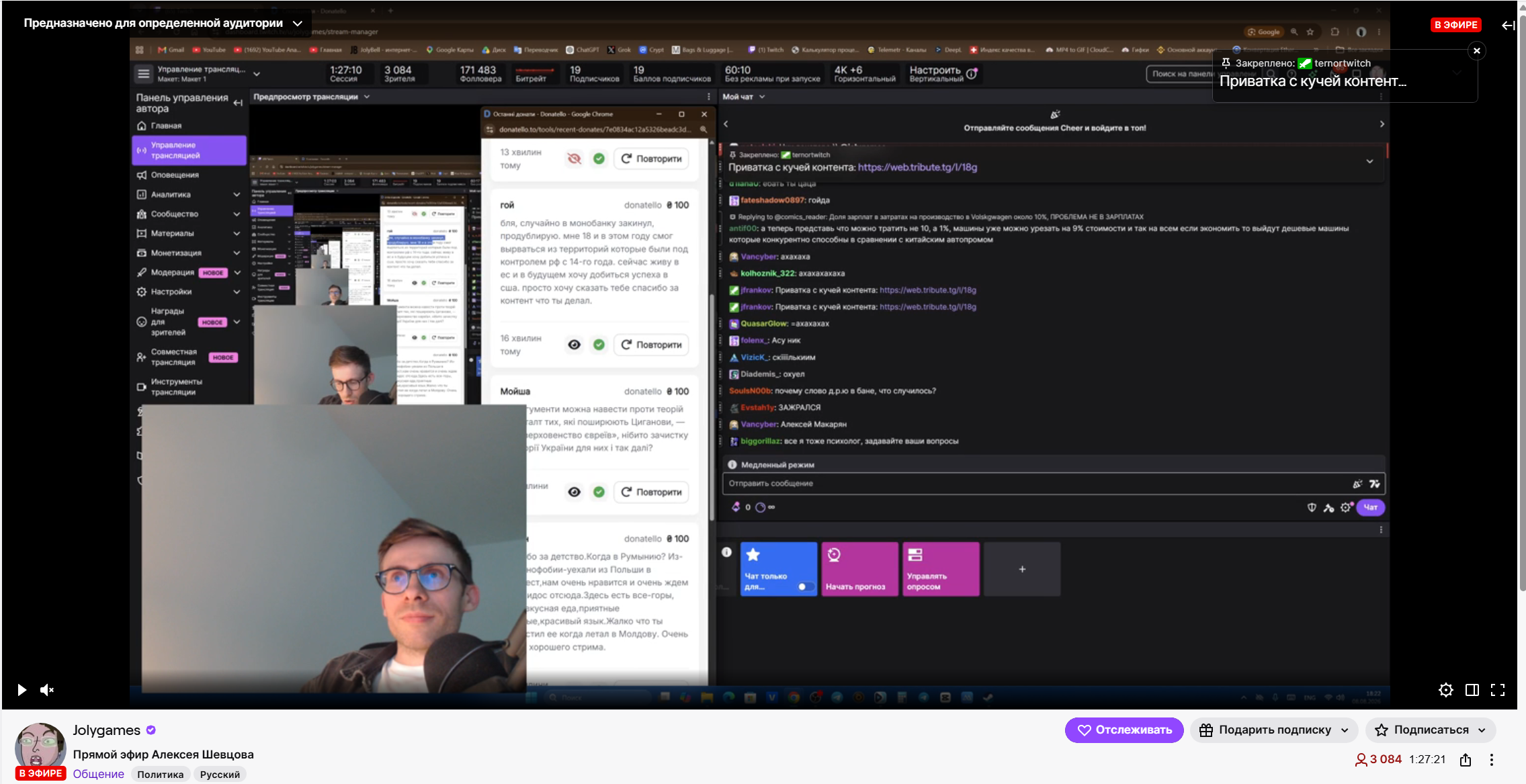Open the three-dot more options menu below the player
Viewport: 1526px width, 784px height.
click(x=1492, y=760)
